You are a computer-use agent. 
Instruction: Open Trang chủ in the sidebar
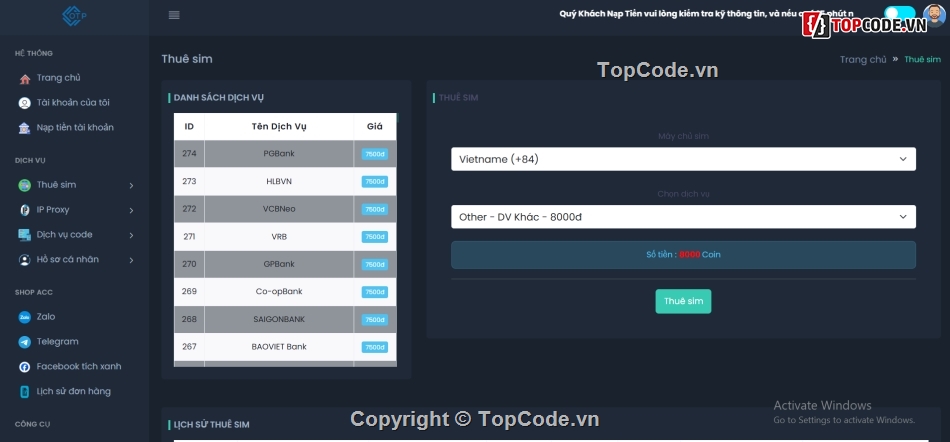[x=58, y=78]
